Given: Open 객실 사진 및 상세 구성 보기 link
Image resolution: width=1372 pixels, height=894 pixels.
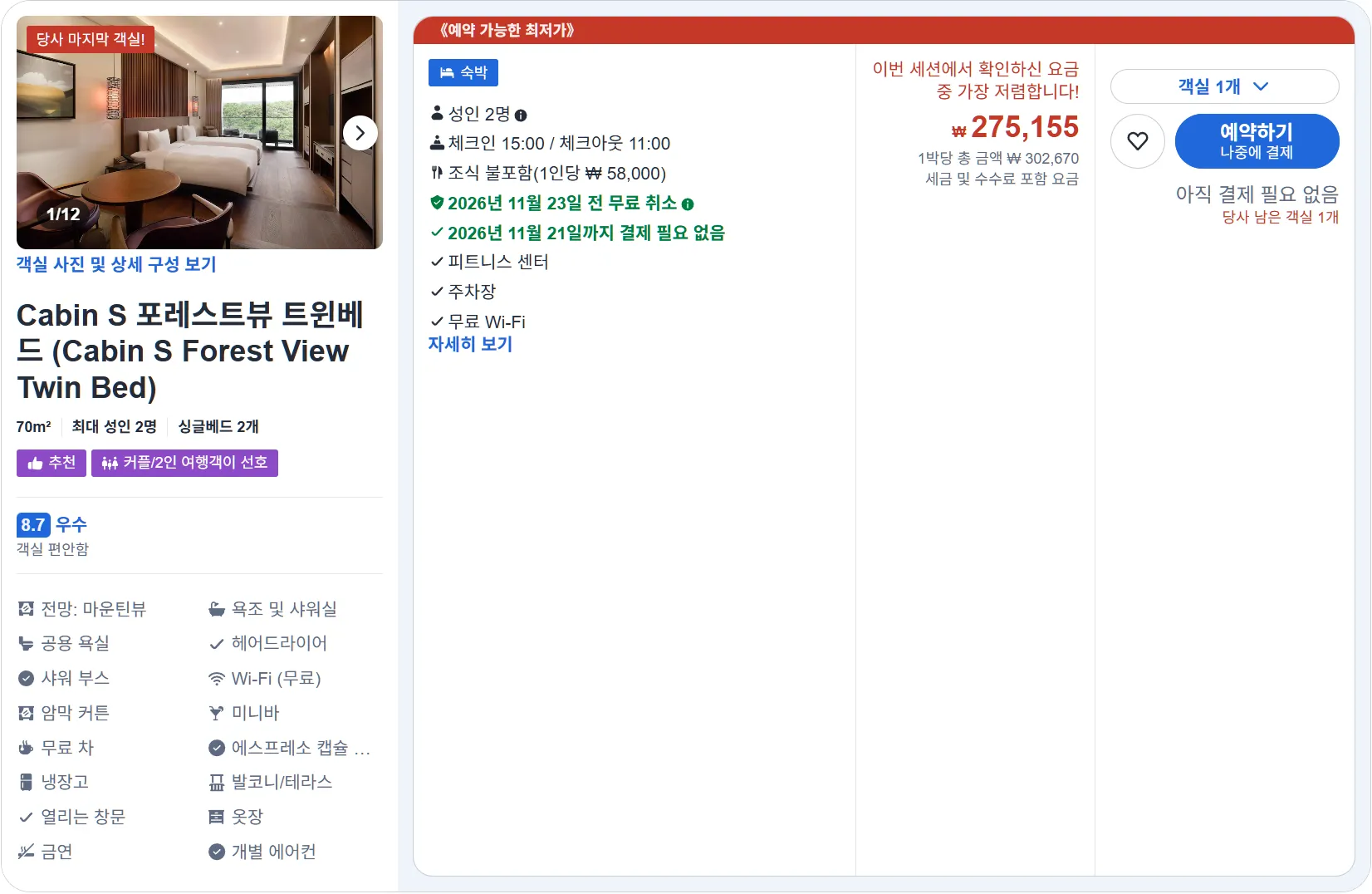Looking at the screenshot, I should tap(116, 264).
